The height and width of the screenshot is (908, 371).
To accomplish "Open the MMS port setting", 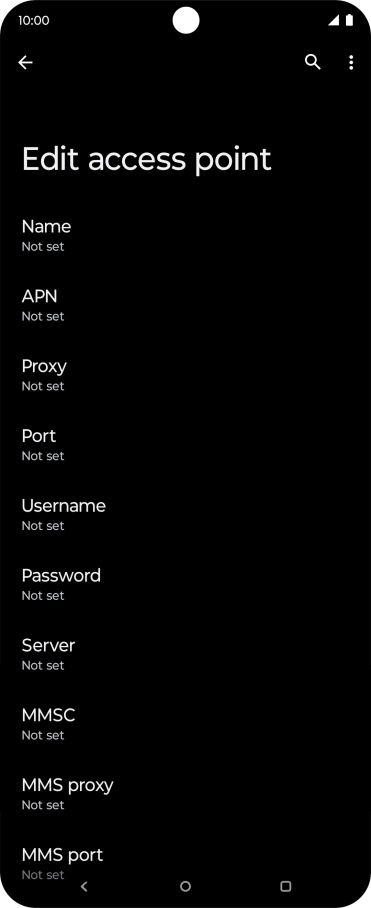I will pos(185,863).
